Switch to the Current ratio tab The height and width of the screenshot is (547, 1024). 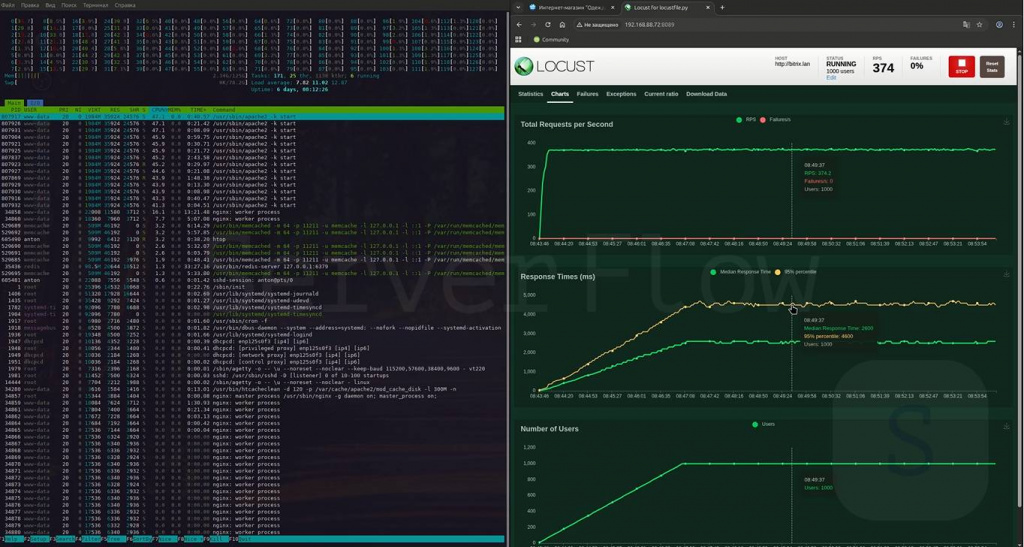pyautogui.click(x=661, y=94)
